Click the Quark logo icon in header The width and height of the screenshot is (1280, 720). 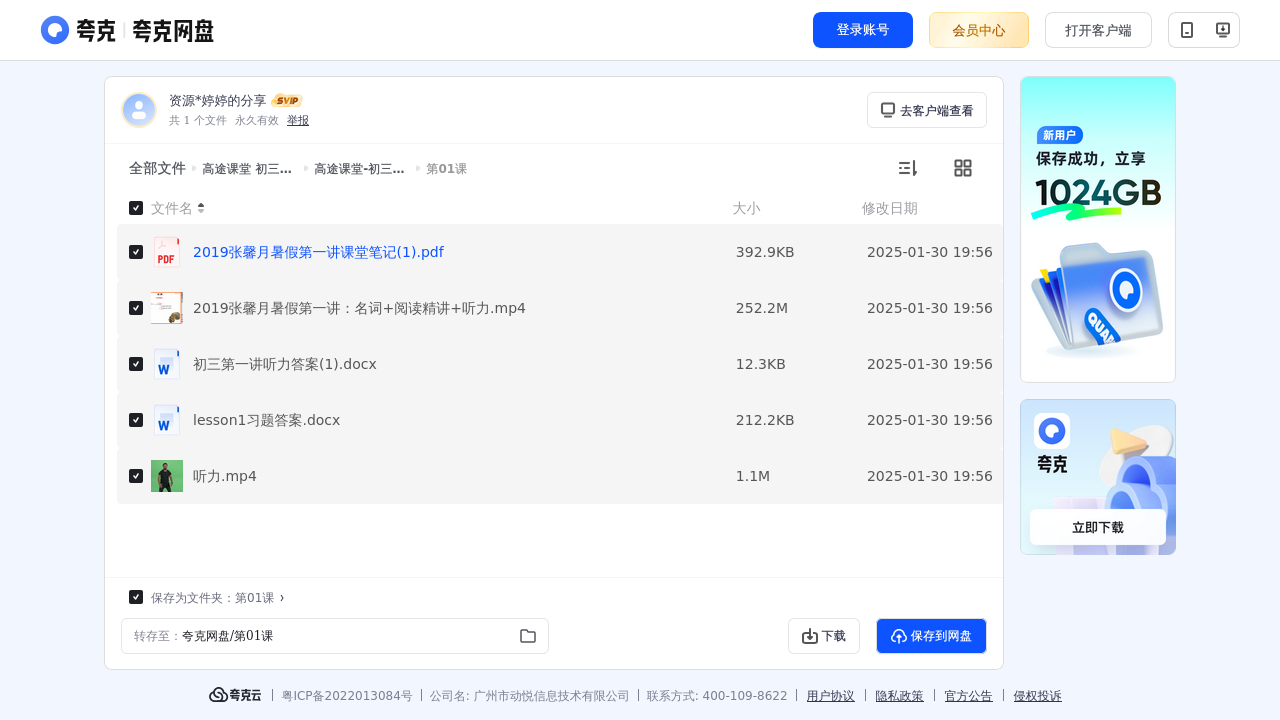tap(55, 30)
